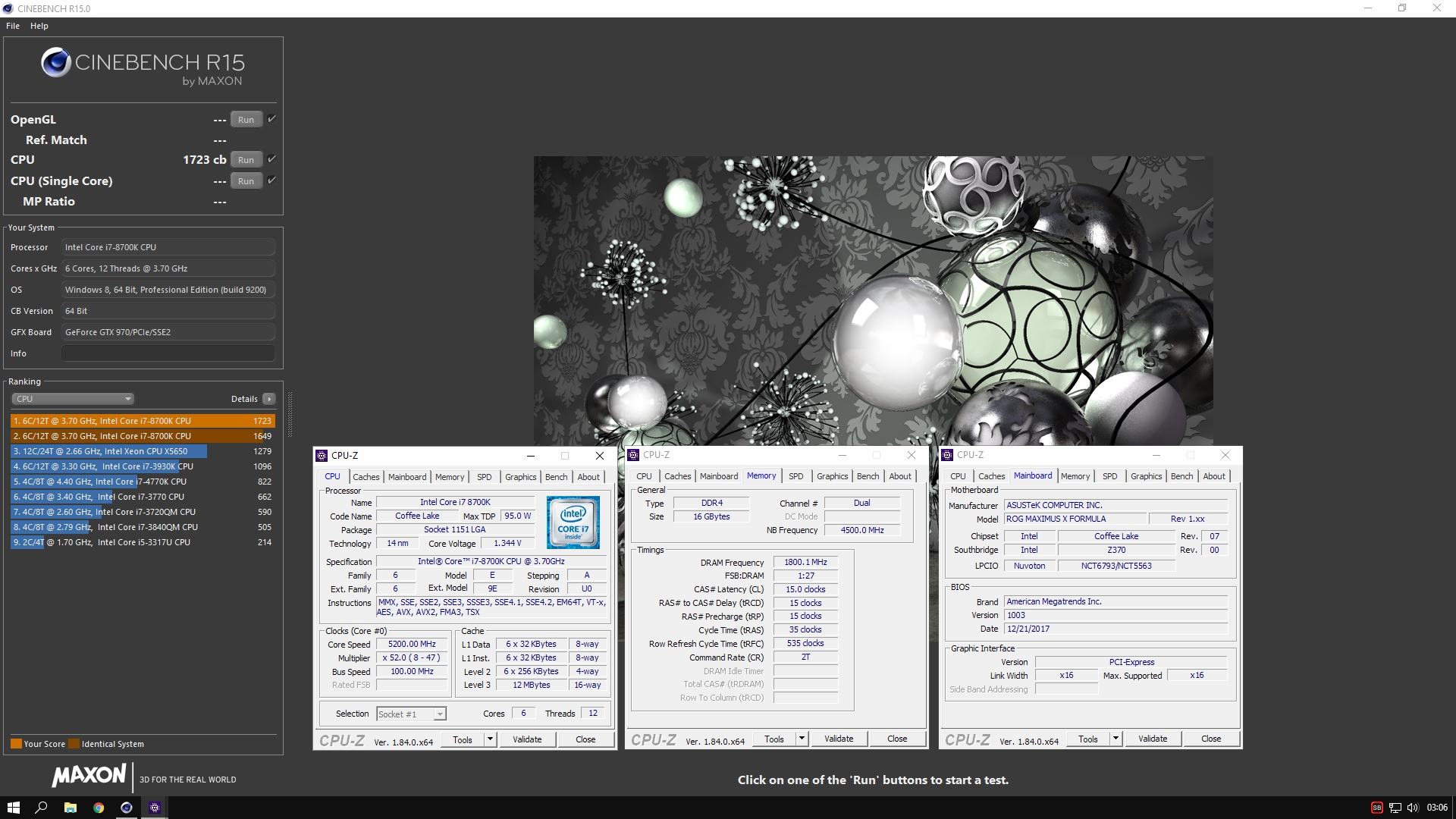Open the Windows Start menu

[x=13, y=808]
